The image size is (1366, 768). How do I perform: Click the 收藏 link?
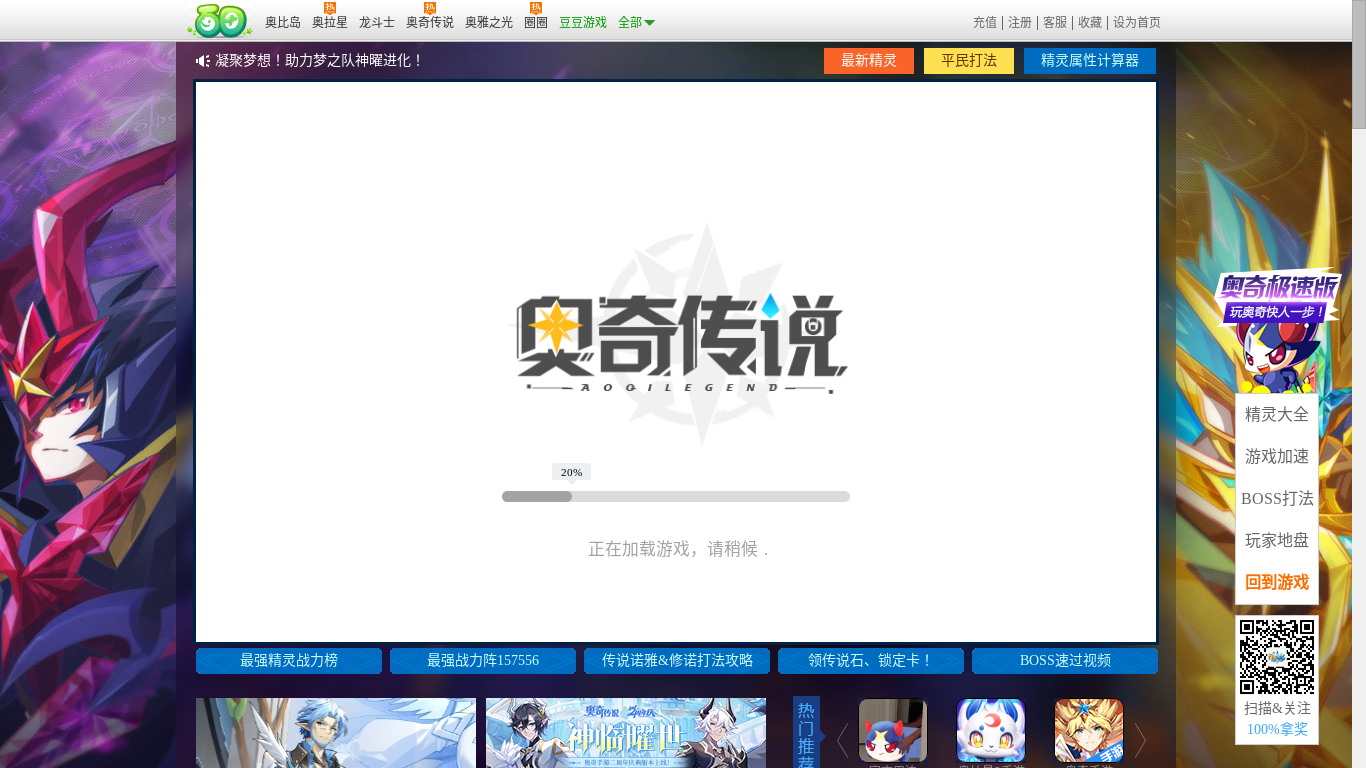(x=1090, y=22)
